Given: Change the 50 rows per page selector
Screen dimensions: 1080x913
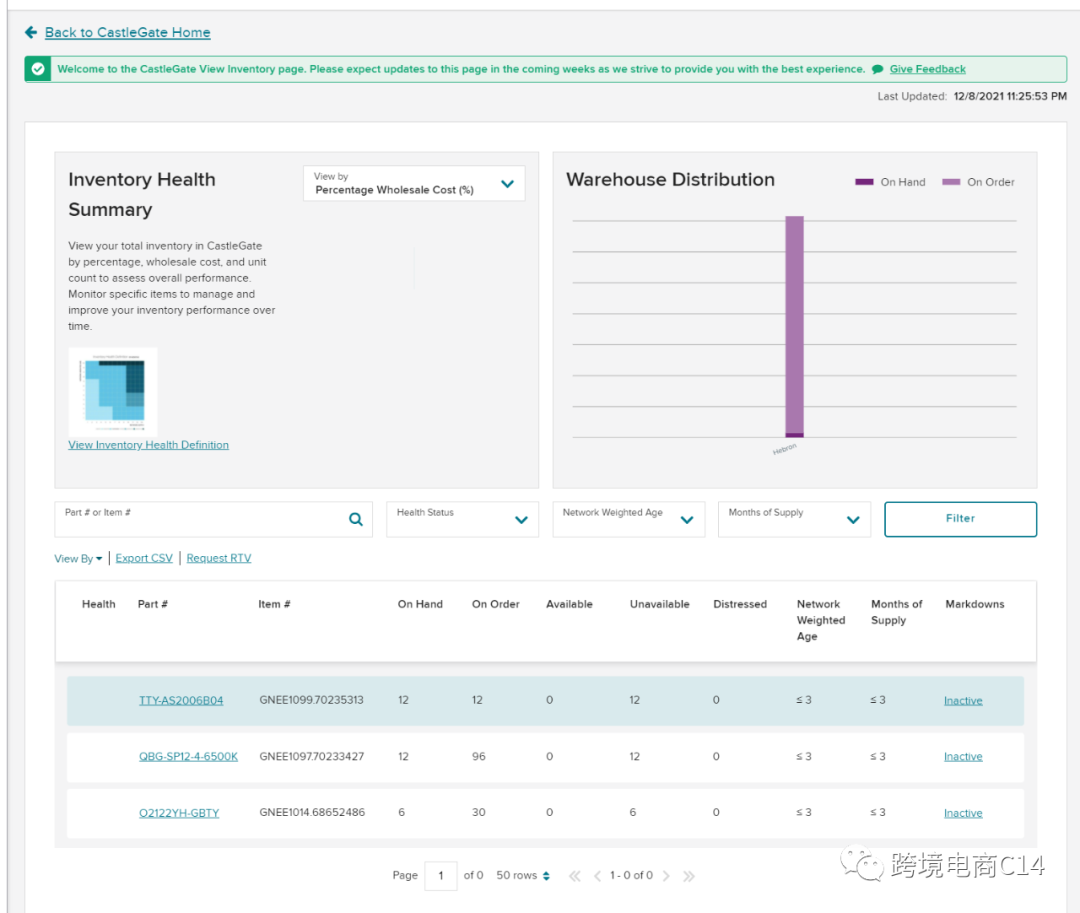Looking at the screenshot, I should click(x=523, y=876).
